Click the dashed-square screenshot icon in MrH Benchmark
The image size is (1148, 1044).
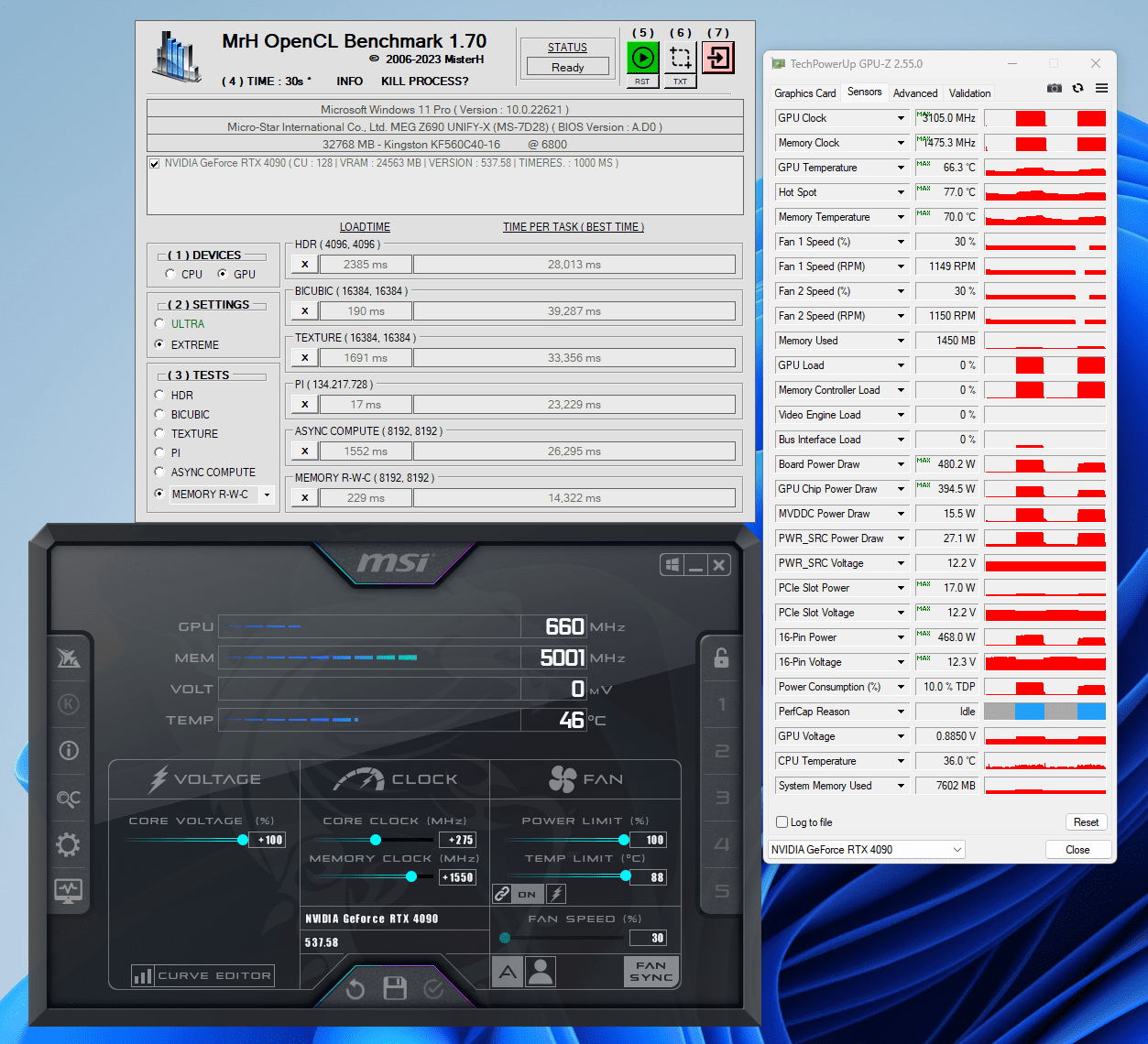(x=680, y=58)
